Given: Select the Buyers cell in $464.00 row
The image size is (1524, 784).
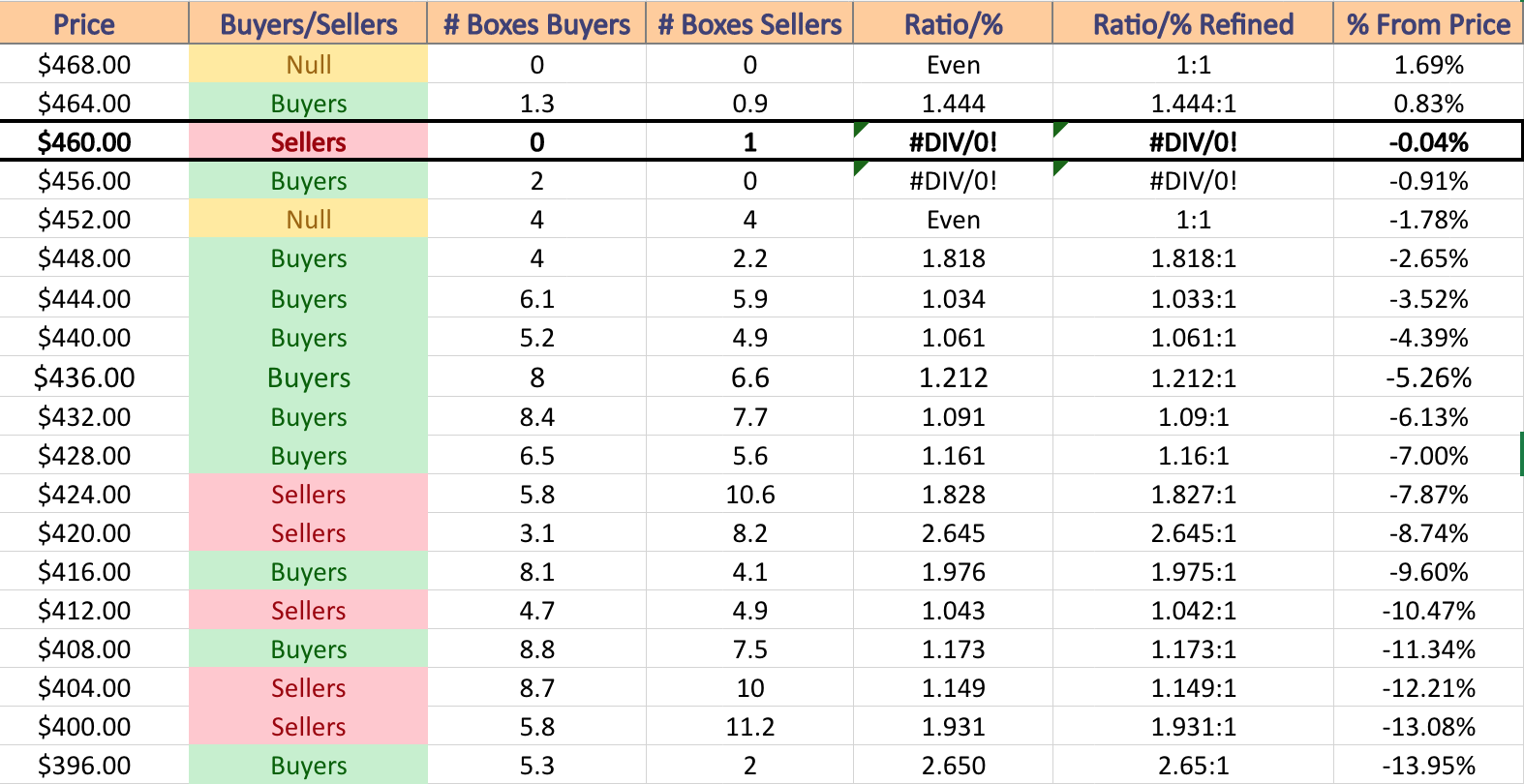Looking at the screenshot, I should pyautogui.click(x=308, y=103).
